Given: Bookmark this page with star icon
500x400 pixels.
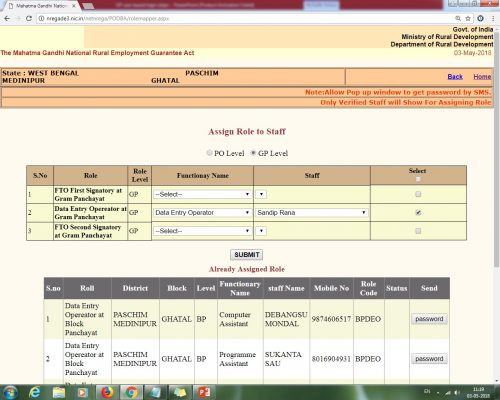Looking at the screenshot, I should [x=468, y=18].
